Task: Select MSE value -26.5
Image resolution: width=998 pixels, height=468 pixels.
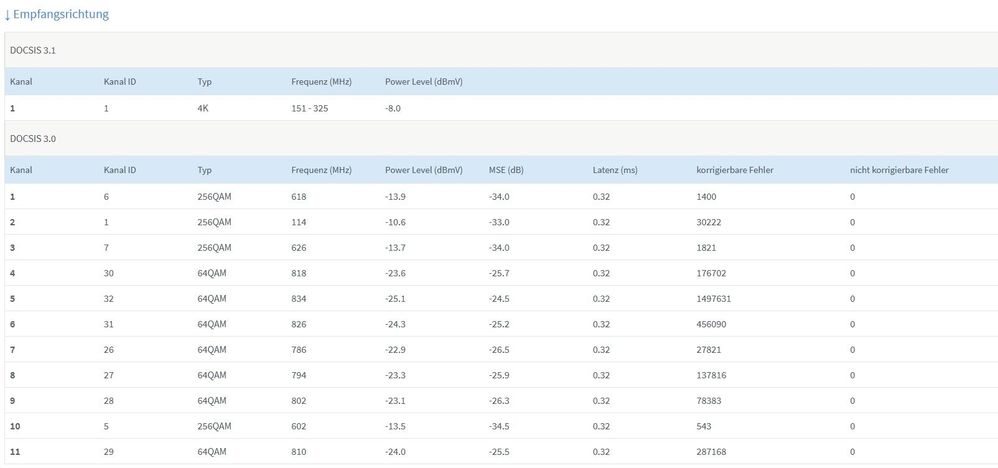Action: [499, 350]
